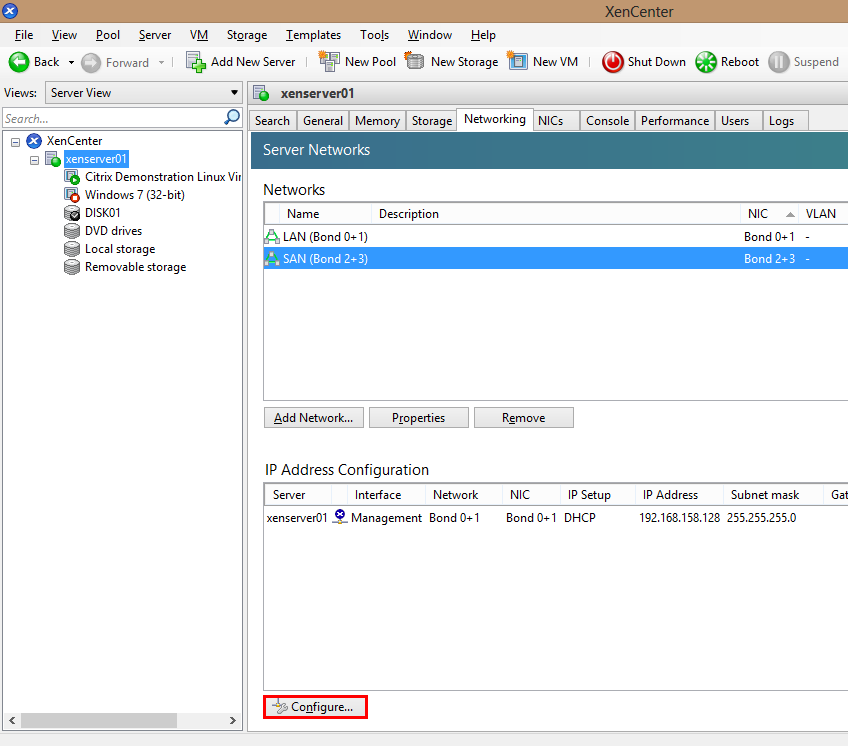Open the Back history dropdown arrow
Screen dimensions: 848x746
[71, 62]
